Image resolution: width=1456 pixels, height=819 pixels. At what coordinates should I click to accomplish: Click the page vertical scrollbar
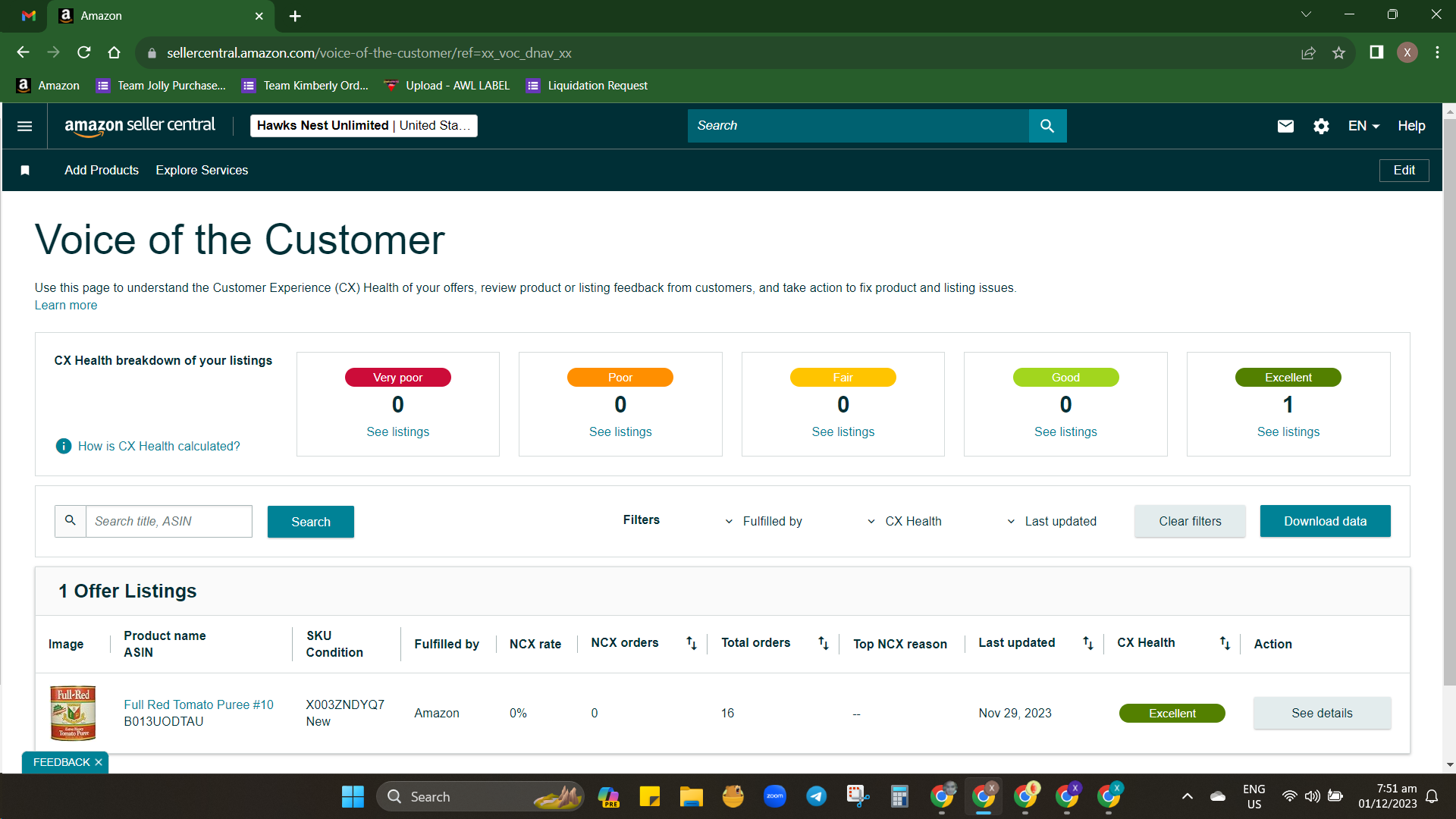(1449, 402)
